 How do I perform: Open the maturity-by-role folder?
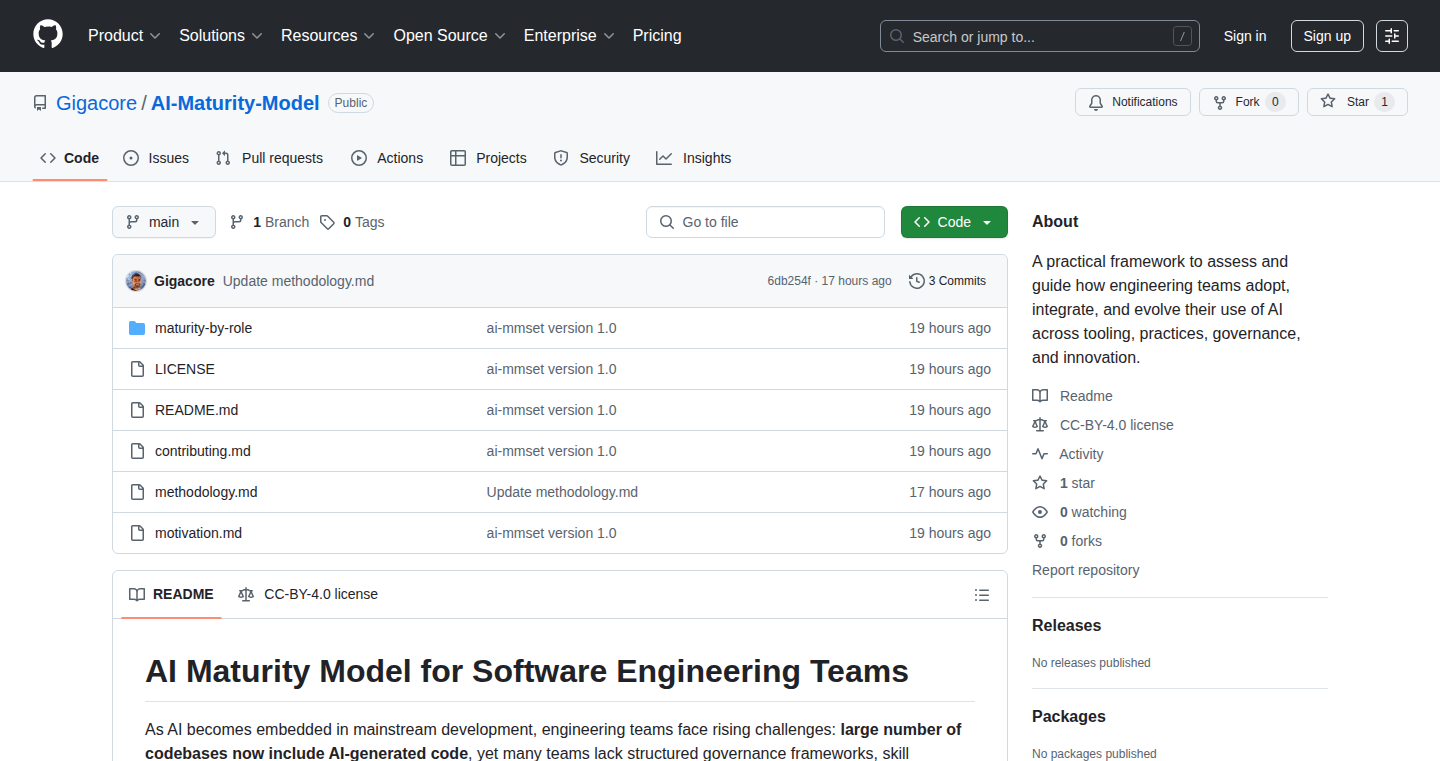[x=203, y=328]
